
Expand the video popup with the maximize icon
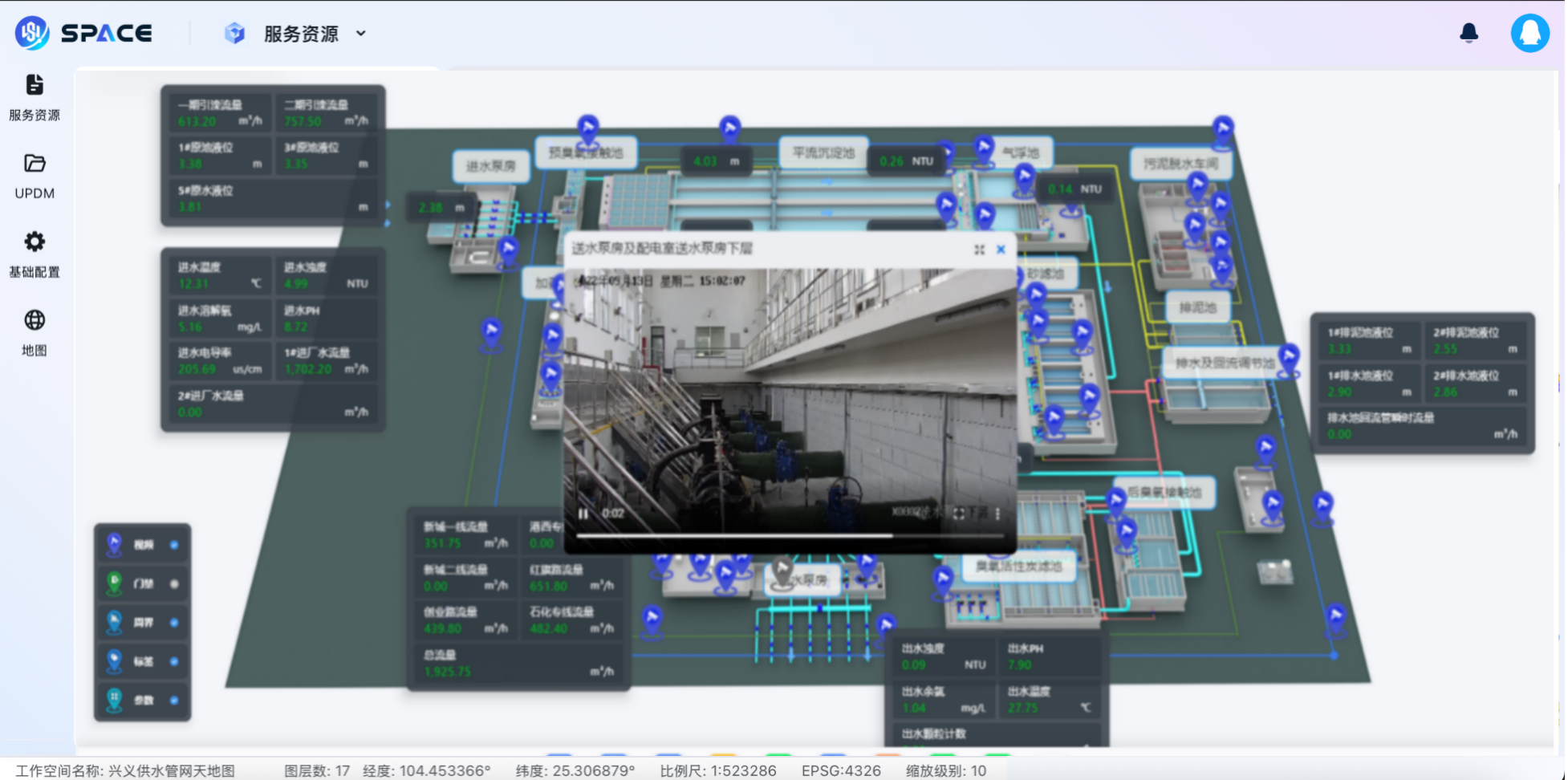979,250
